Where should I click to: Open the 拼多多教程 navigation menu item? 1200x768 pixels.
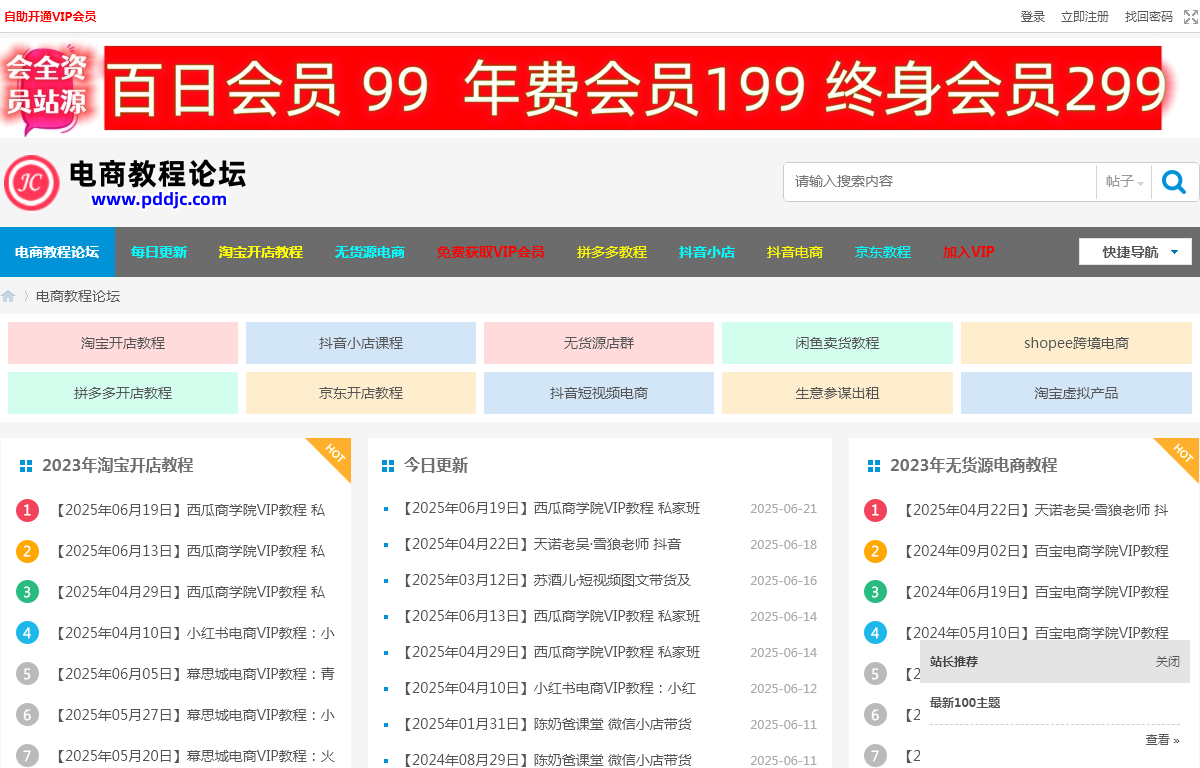(x=612, y=252)
